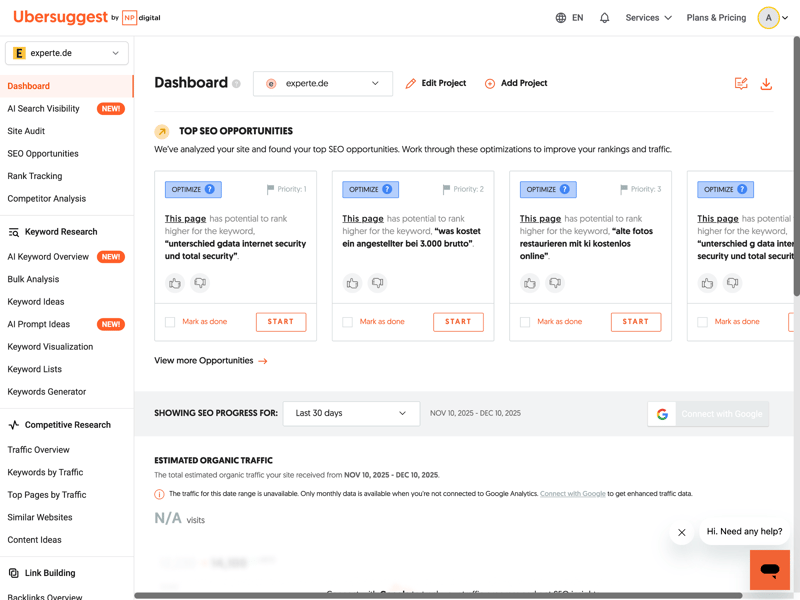Click the download report icon
Viewport: 800px width, 600px height.
click(x=766, y=84)
